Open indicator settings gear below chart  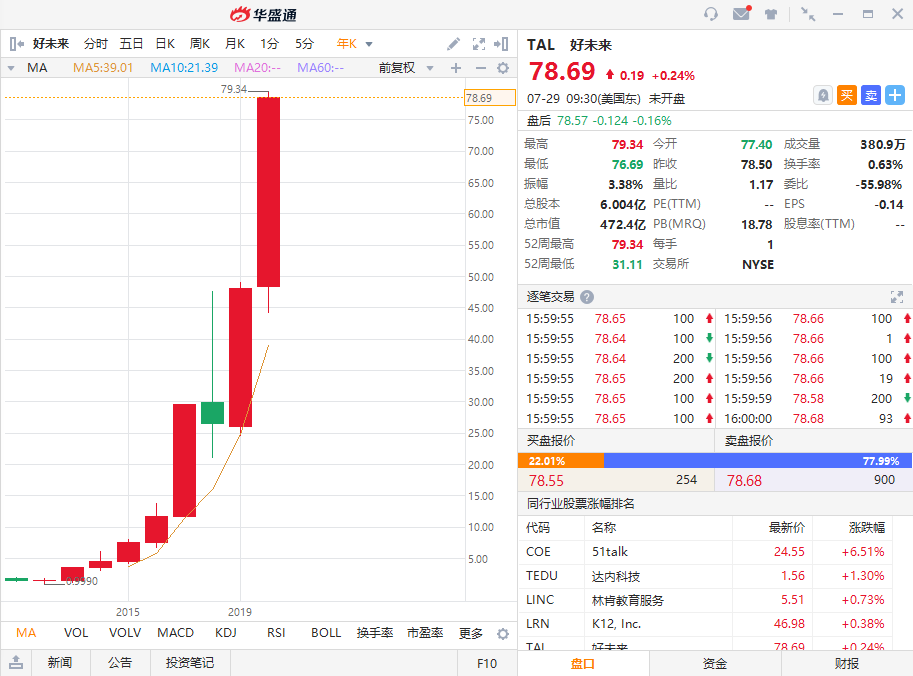(x=503, y=633)
